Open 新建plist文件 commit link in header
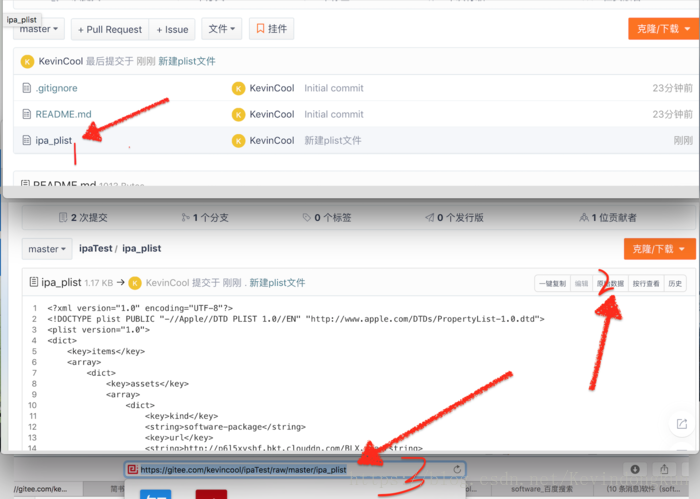Screen dimensions: 700x499 click(x=187, y=61)
